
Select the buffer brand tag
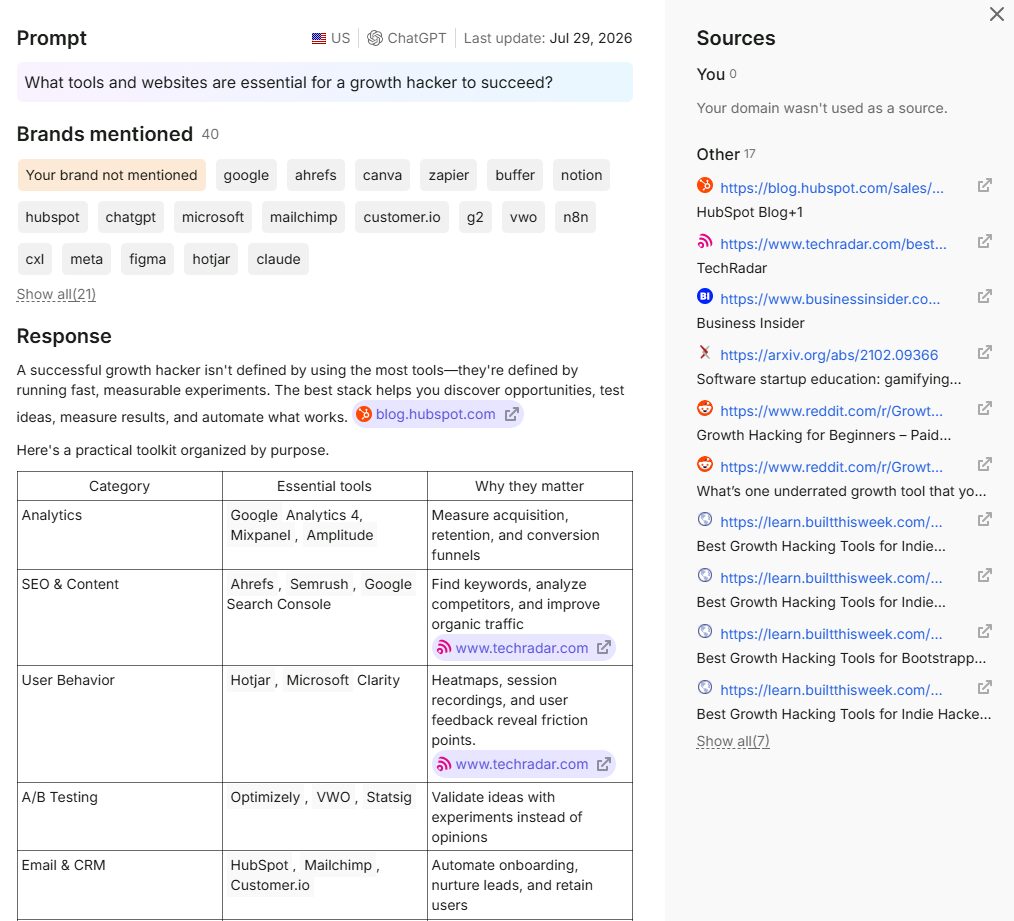[515, 175]
